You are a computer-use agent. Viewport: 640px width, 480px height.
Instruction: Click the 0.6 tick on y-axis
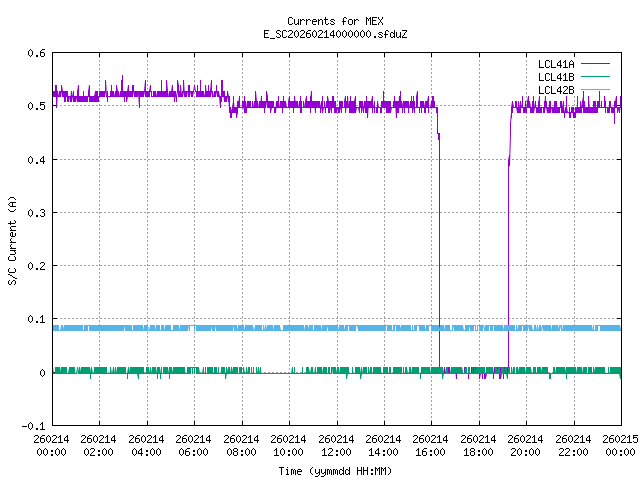pos(35,53)
